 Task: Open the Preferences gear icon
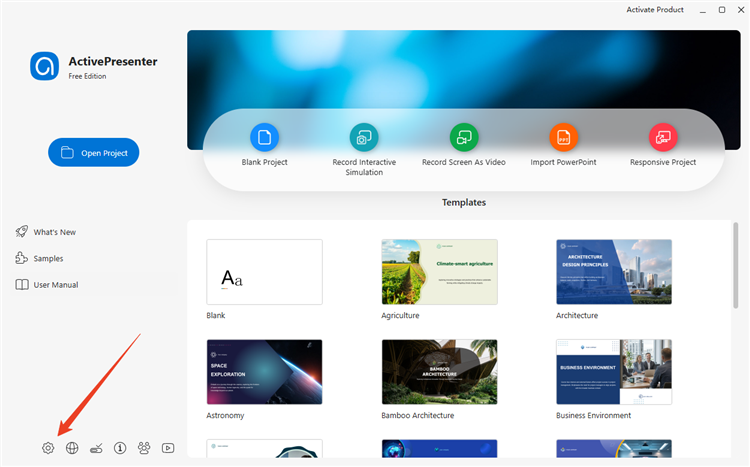tap(48, 448)
